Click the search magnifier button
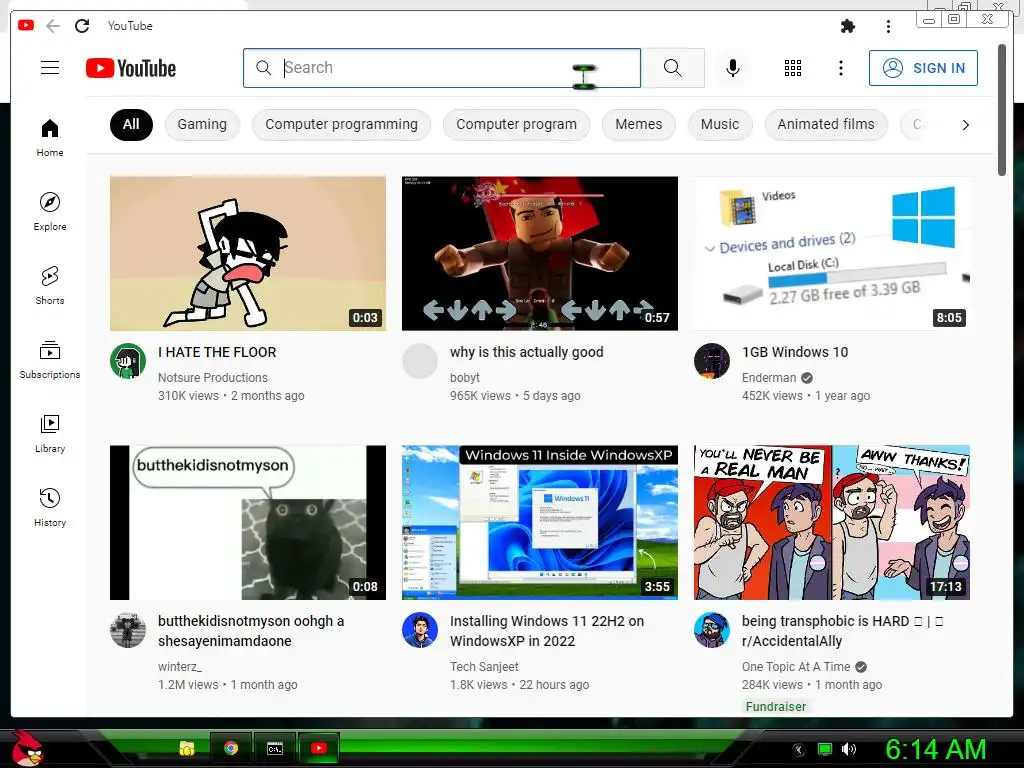Viewport: 1024px width, 768px height. (x=673, y=68)
